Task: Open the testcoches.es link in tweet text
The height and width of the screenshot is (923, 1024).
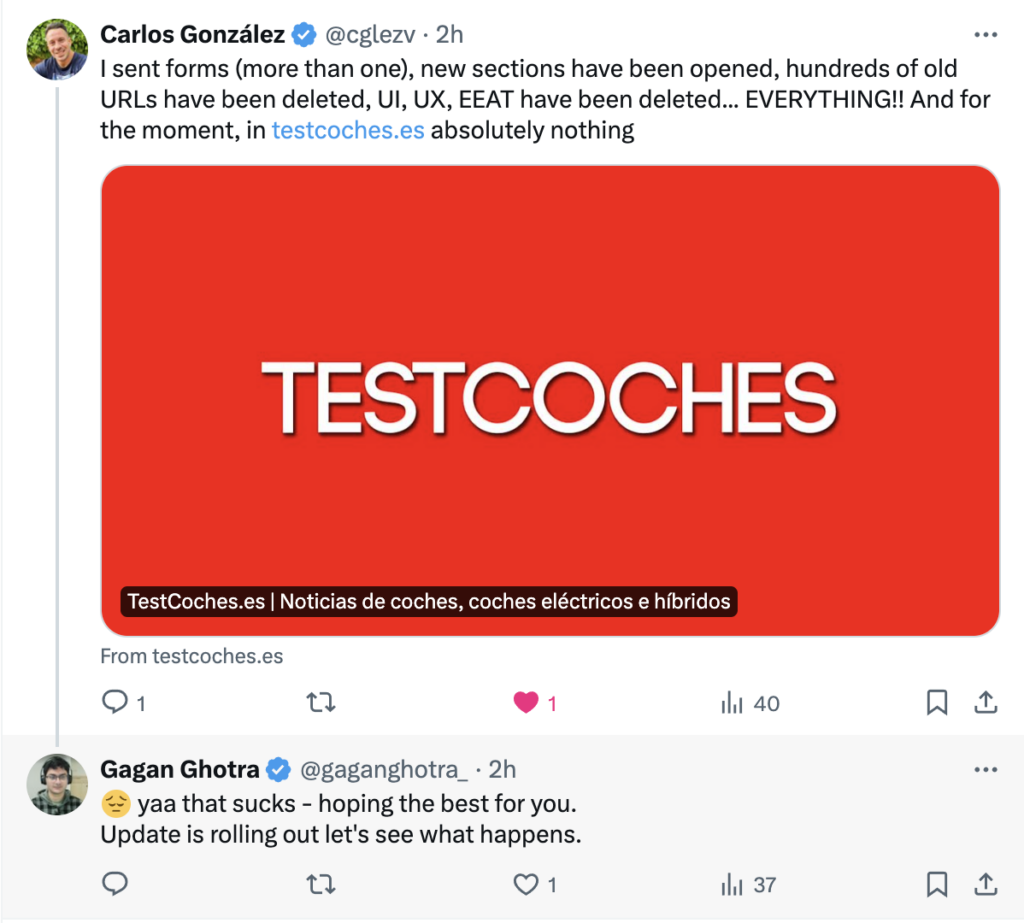Action: click(x=348, y=130)
